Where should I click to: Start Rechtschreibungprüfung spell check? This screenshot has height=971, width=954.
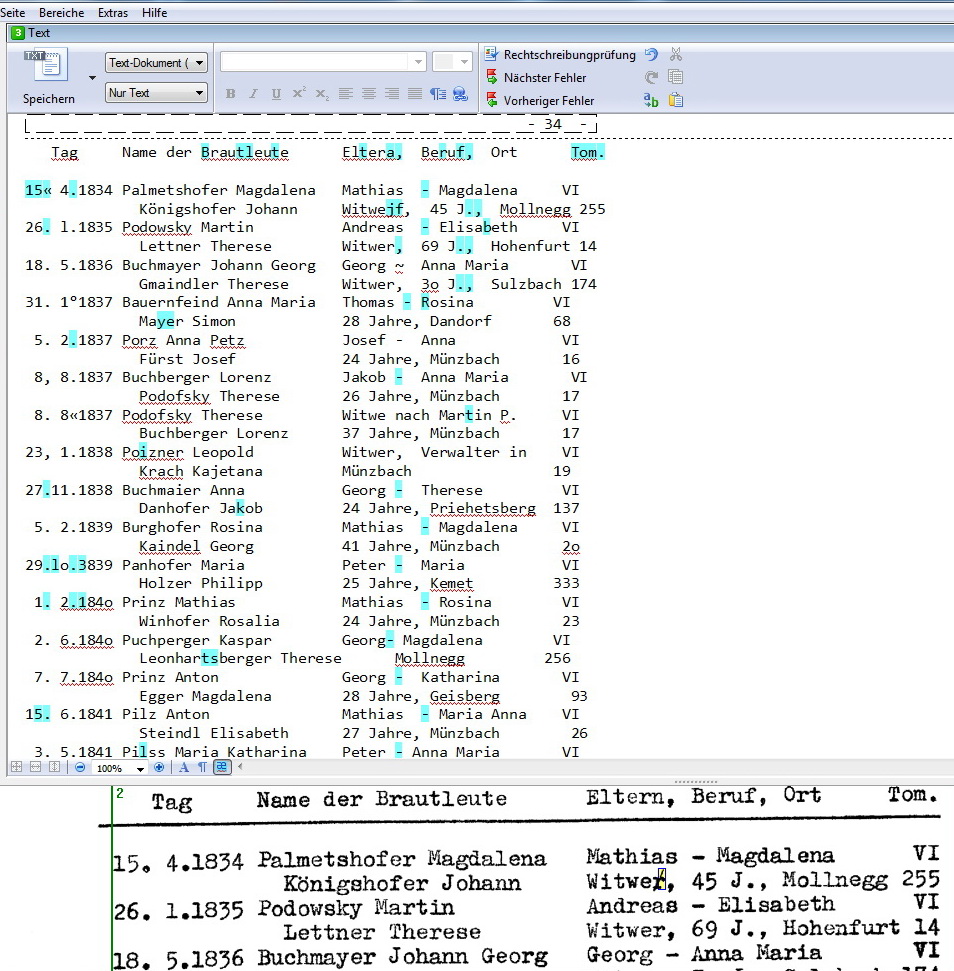point(560,55)
